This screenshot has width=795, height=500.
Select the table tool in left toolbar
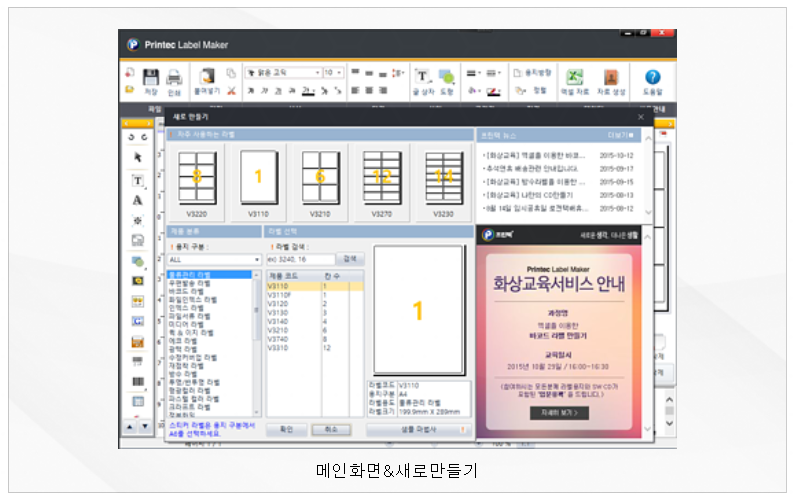137,402
